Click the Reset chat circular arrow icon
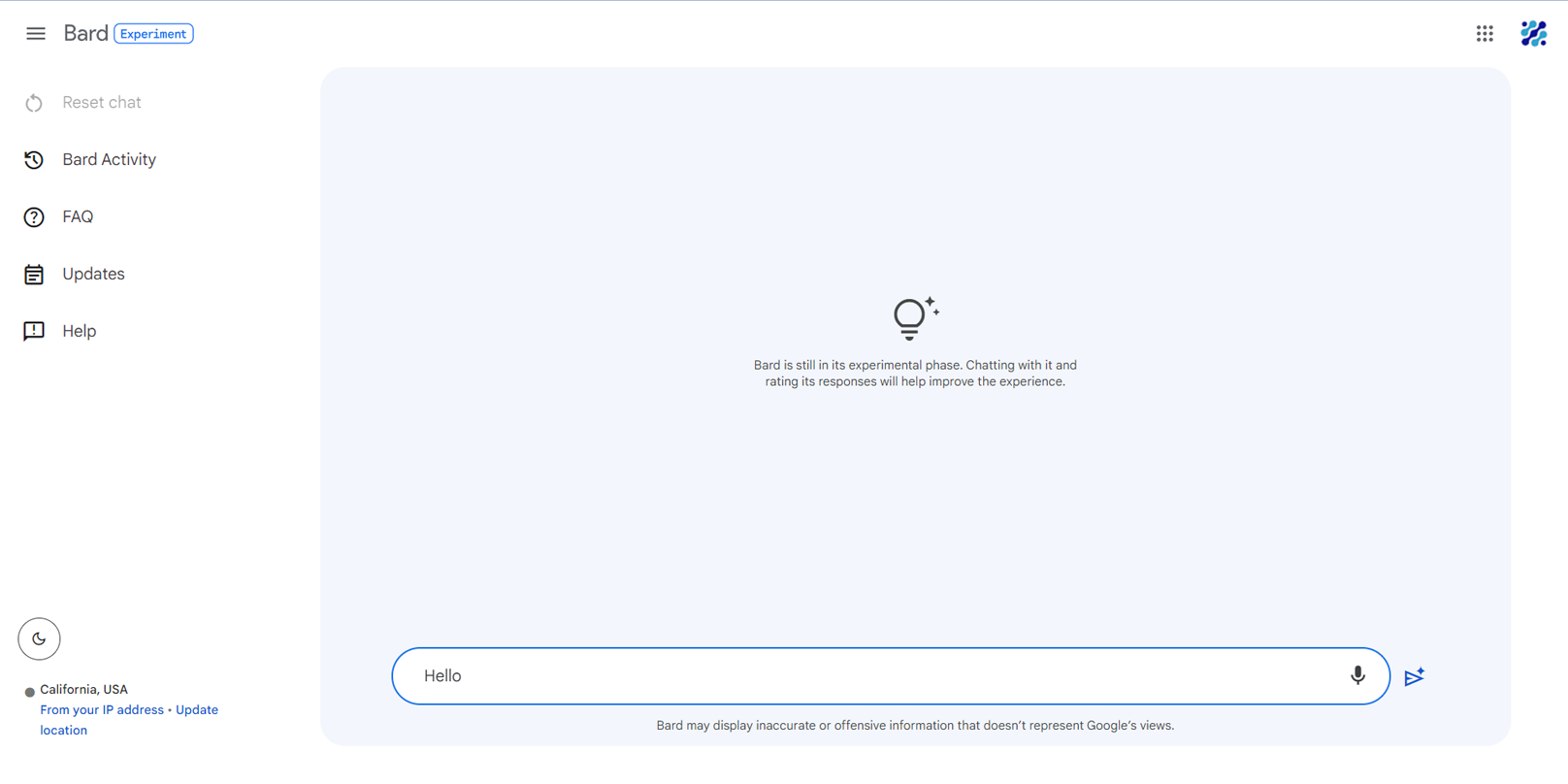The image size is (1568, 784). coord(34,103)
